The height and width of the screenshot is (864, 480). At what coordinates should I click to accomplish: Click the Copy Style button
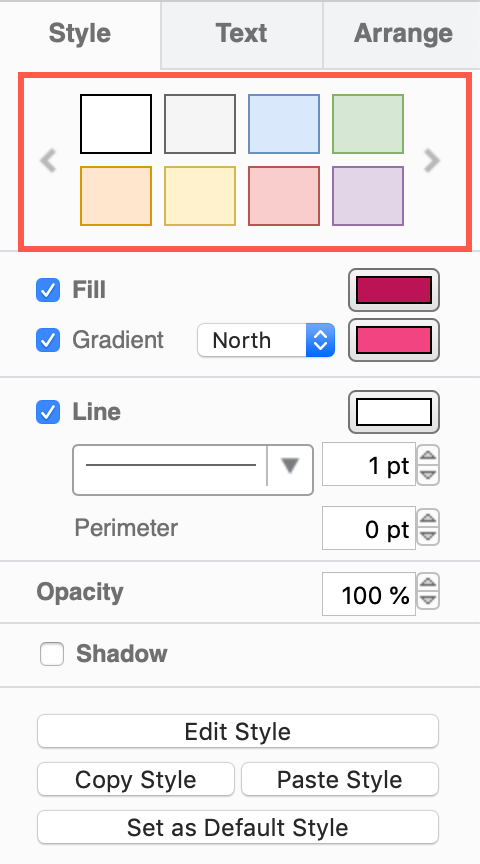[x=136, y=780]
